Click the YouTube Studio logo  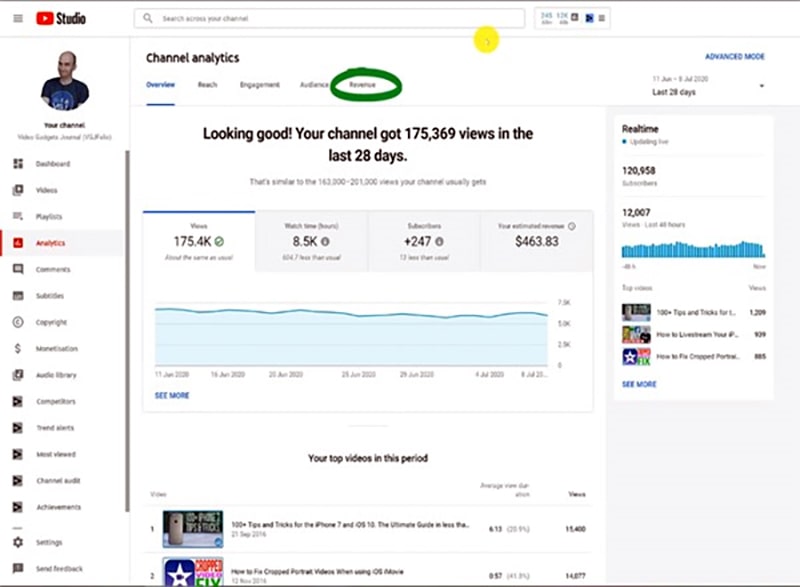pos(61,18)
